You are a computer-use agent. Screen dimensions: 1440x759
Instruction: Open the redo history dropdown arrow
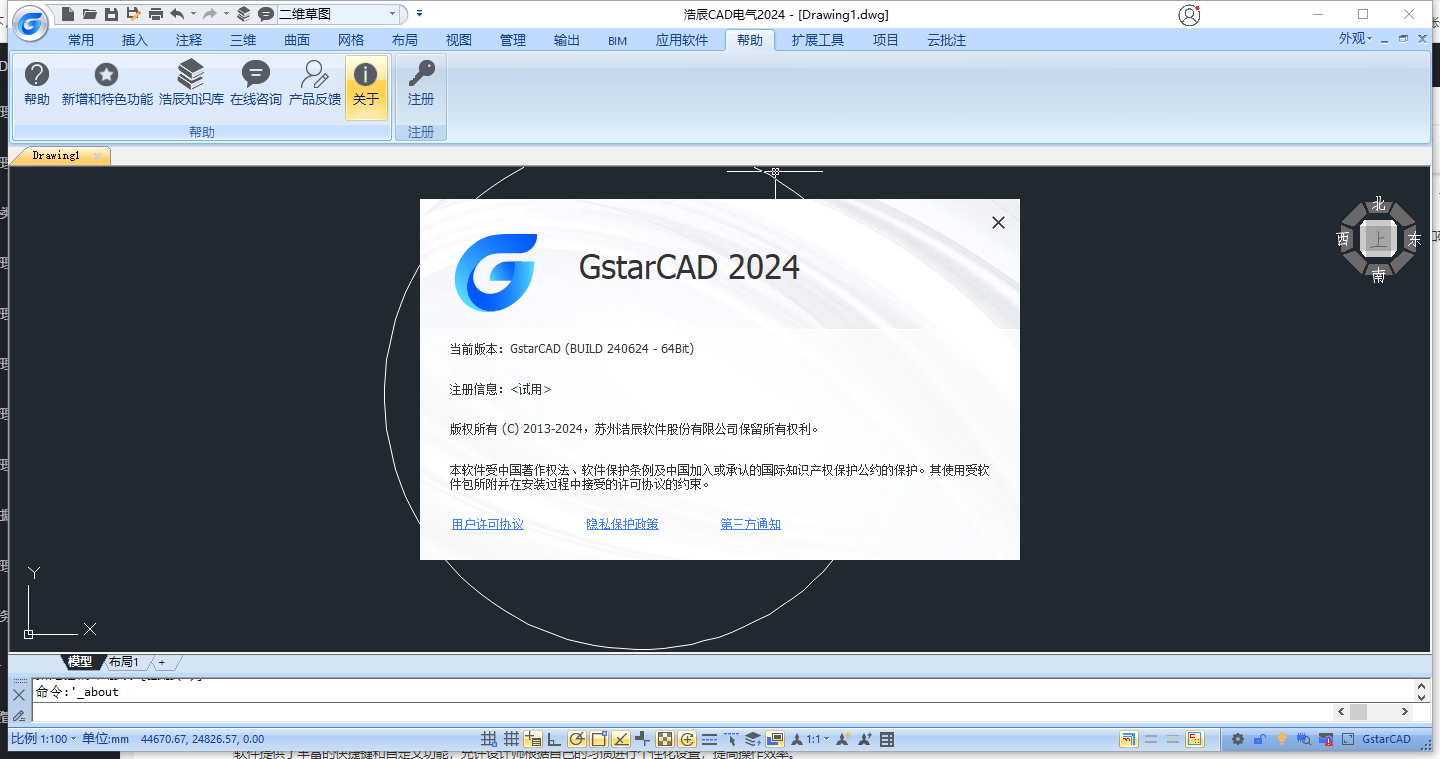pos(227,14)
